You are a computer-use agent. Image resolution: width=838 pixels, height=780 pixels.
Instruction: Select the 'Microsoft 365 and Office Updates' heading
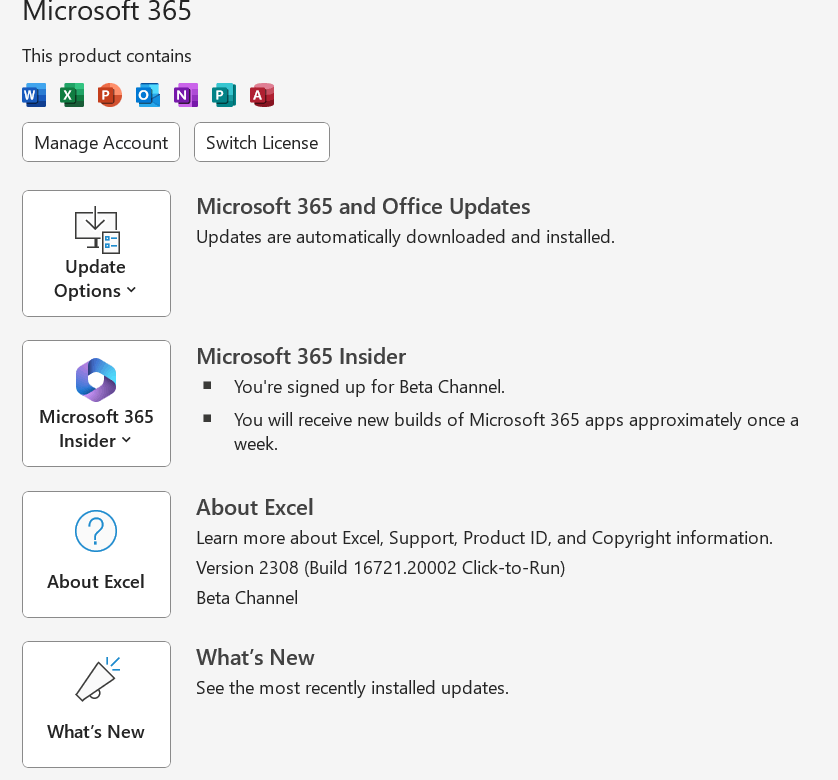[x=363, y=207]
